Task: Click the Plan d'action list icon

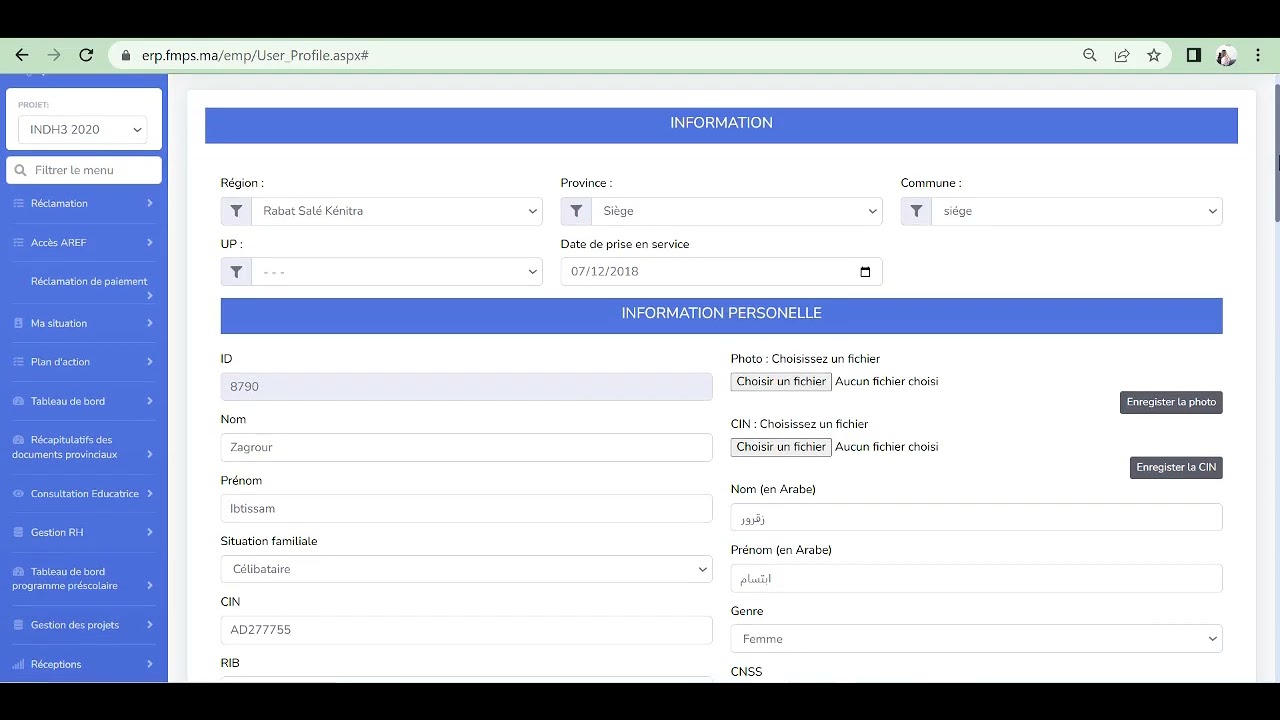Action: click(x=18, y=362)
